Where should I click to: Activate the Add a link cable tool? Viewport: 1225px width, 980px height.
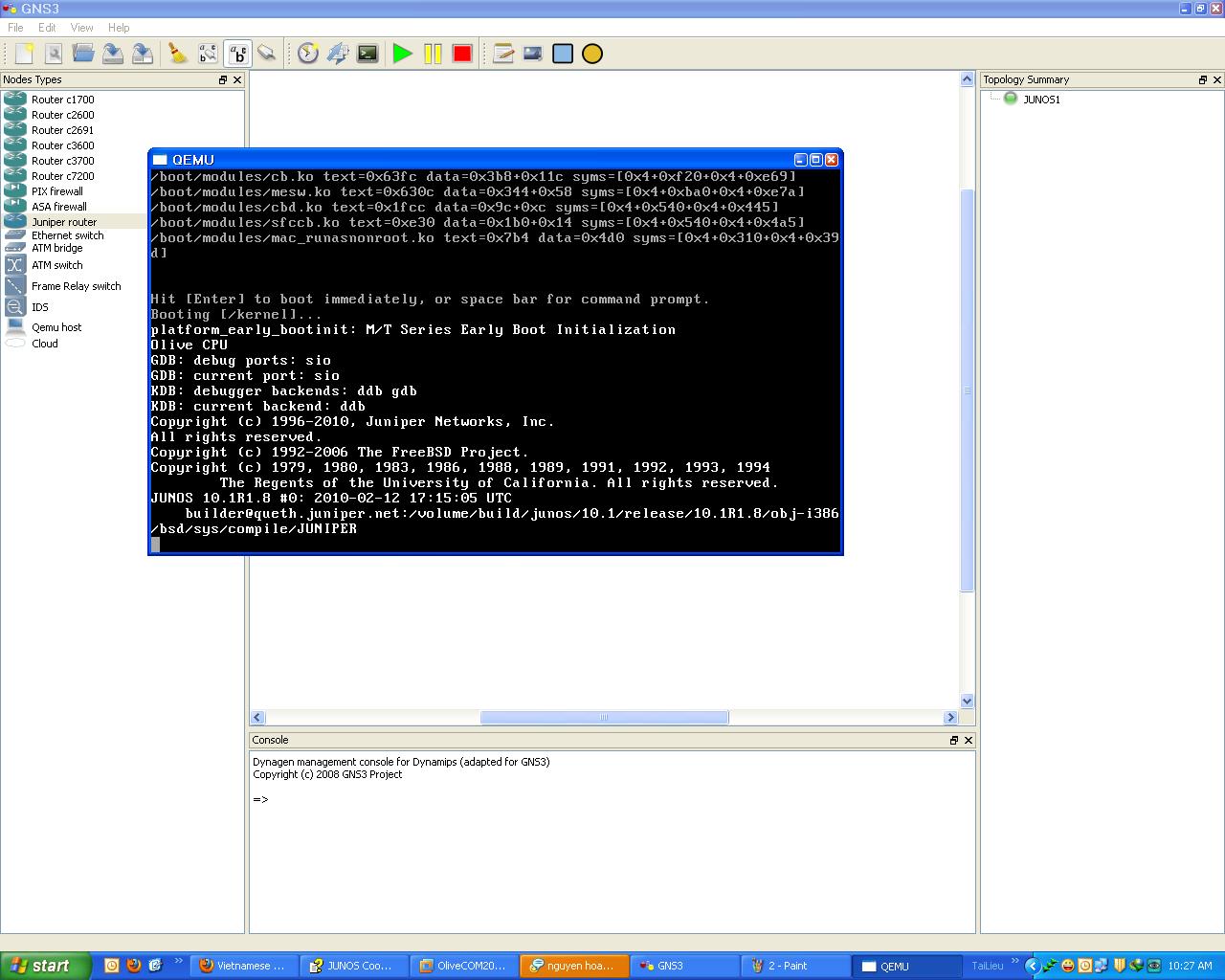pyautogui.click(x=267, y=54)
